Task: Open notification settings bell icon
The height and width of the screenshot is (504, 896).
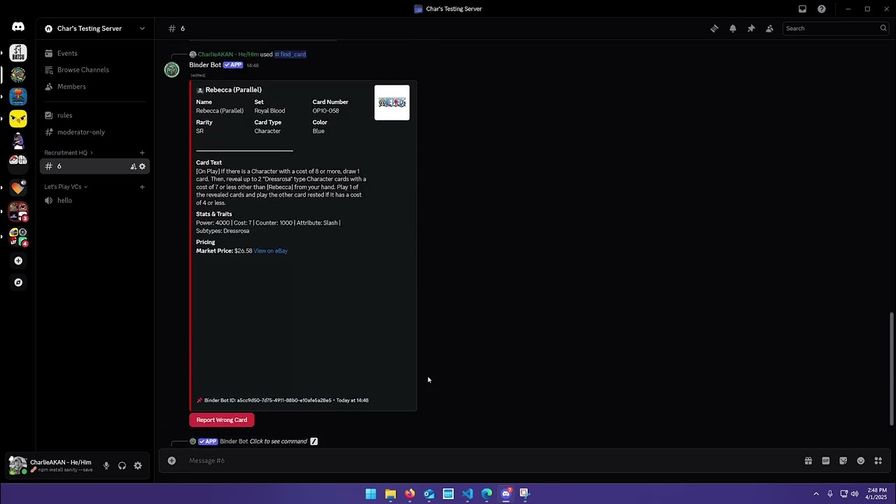Action: [732, 29]
